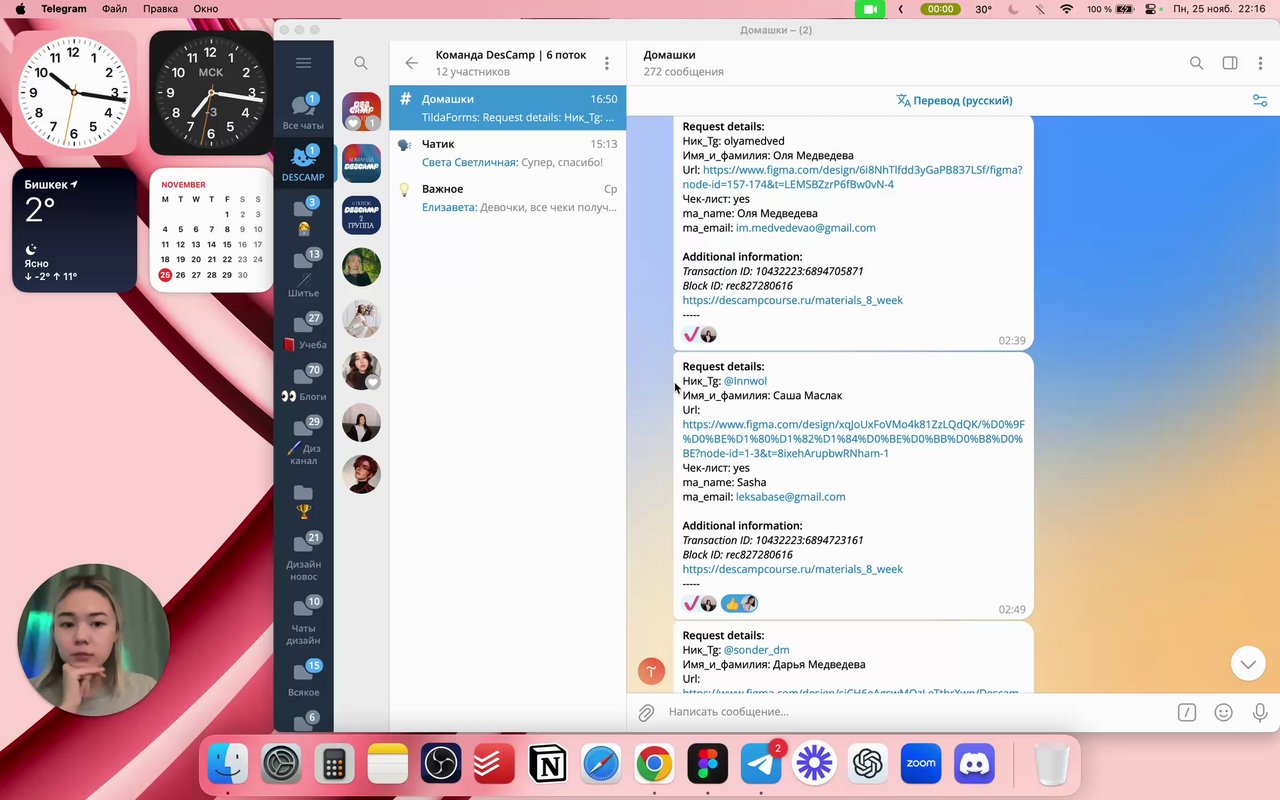This screenshot has width=1280, height=800.
Task: Jump to latest messages with down-arrow button
Action: (x=1248, y=663)
